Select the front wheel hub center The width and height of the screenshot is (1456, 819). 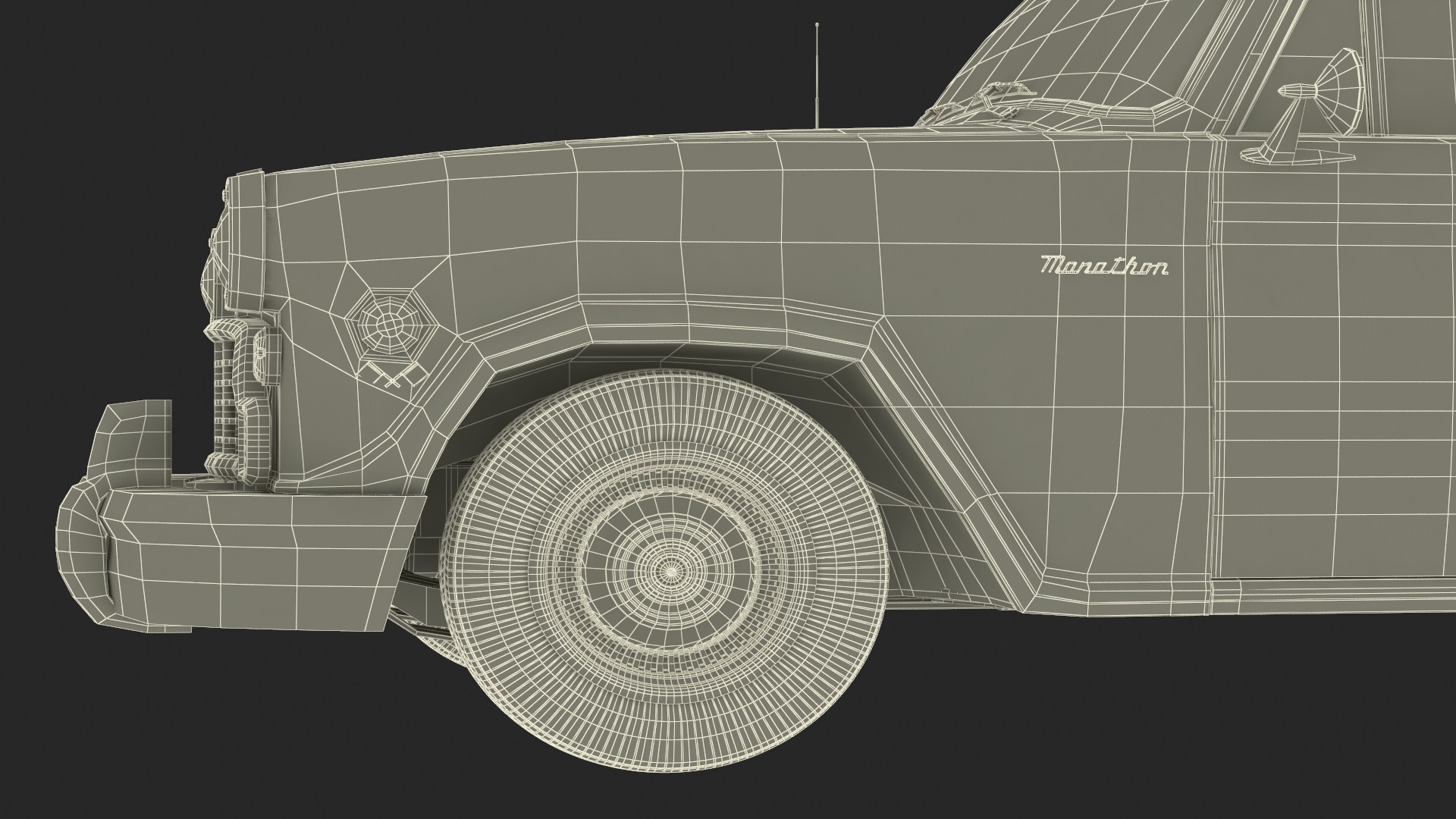point(670,570)
